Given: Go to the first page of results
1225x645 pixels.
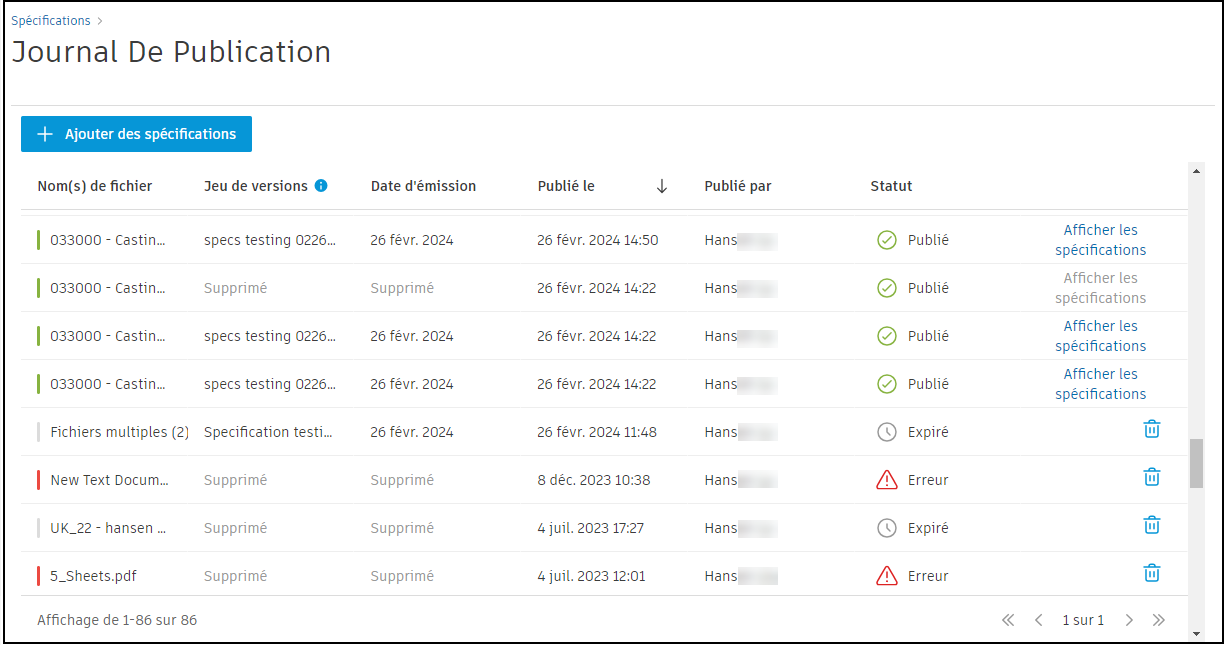Looking at the screenshot, I should (1008, 620).
